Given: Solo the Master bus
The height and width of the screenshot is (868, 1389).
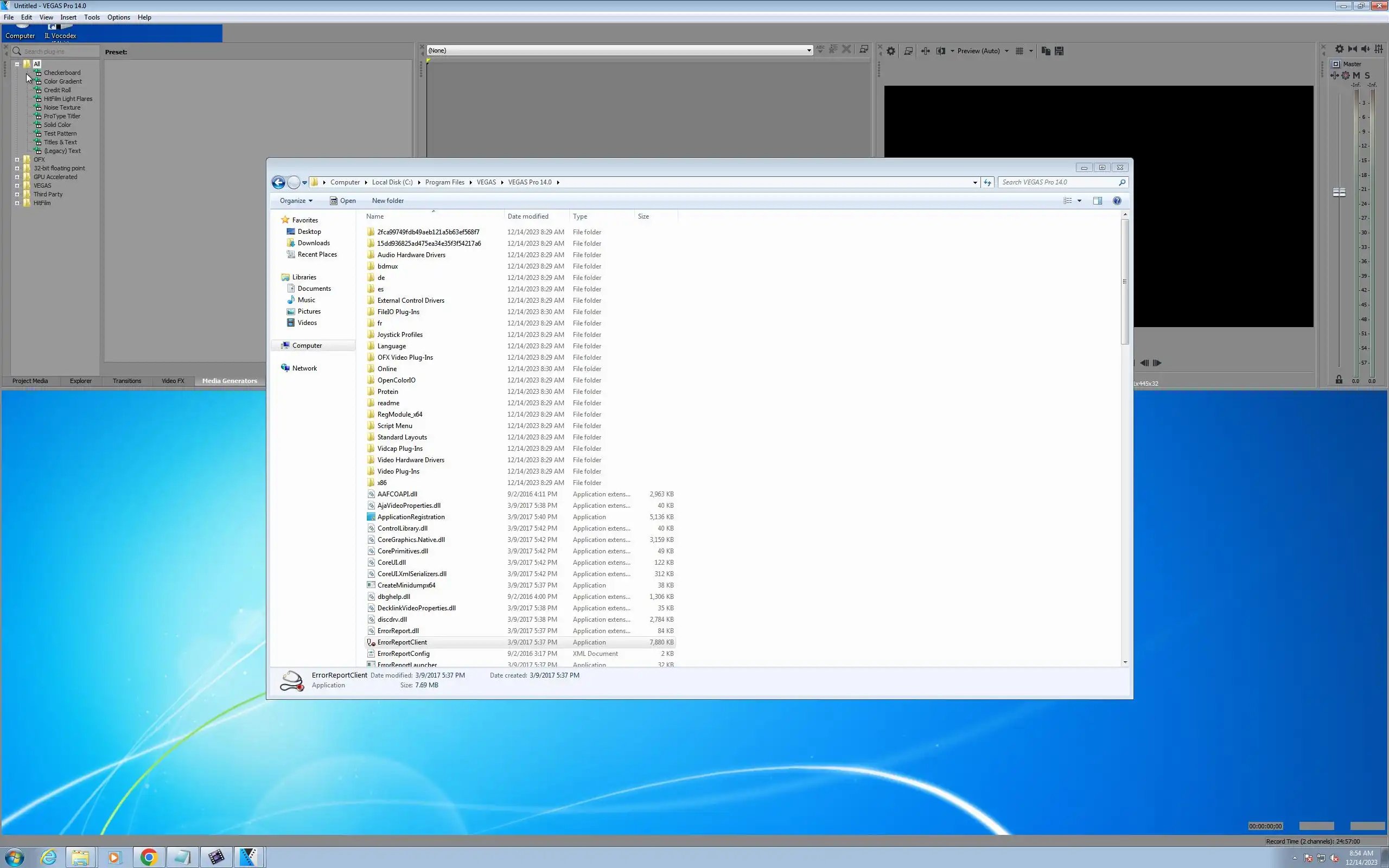Looking at the screenshot, I should pos(1367,75).
